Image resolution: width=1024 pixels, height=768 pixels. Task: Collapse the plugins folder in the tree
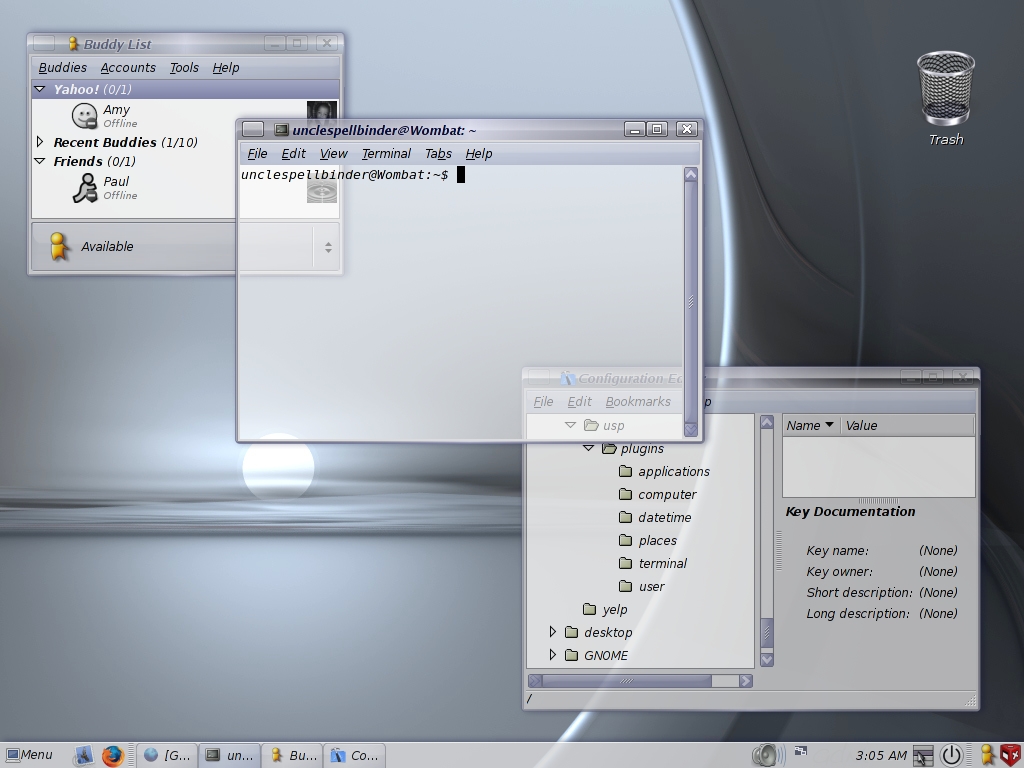click(588, 448)
